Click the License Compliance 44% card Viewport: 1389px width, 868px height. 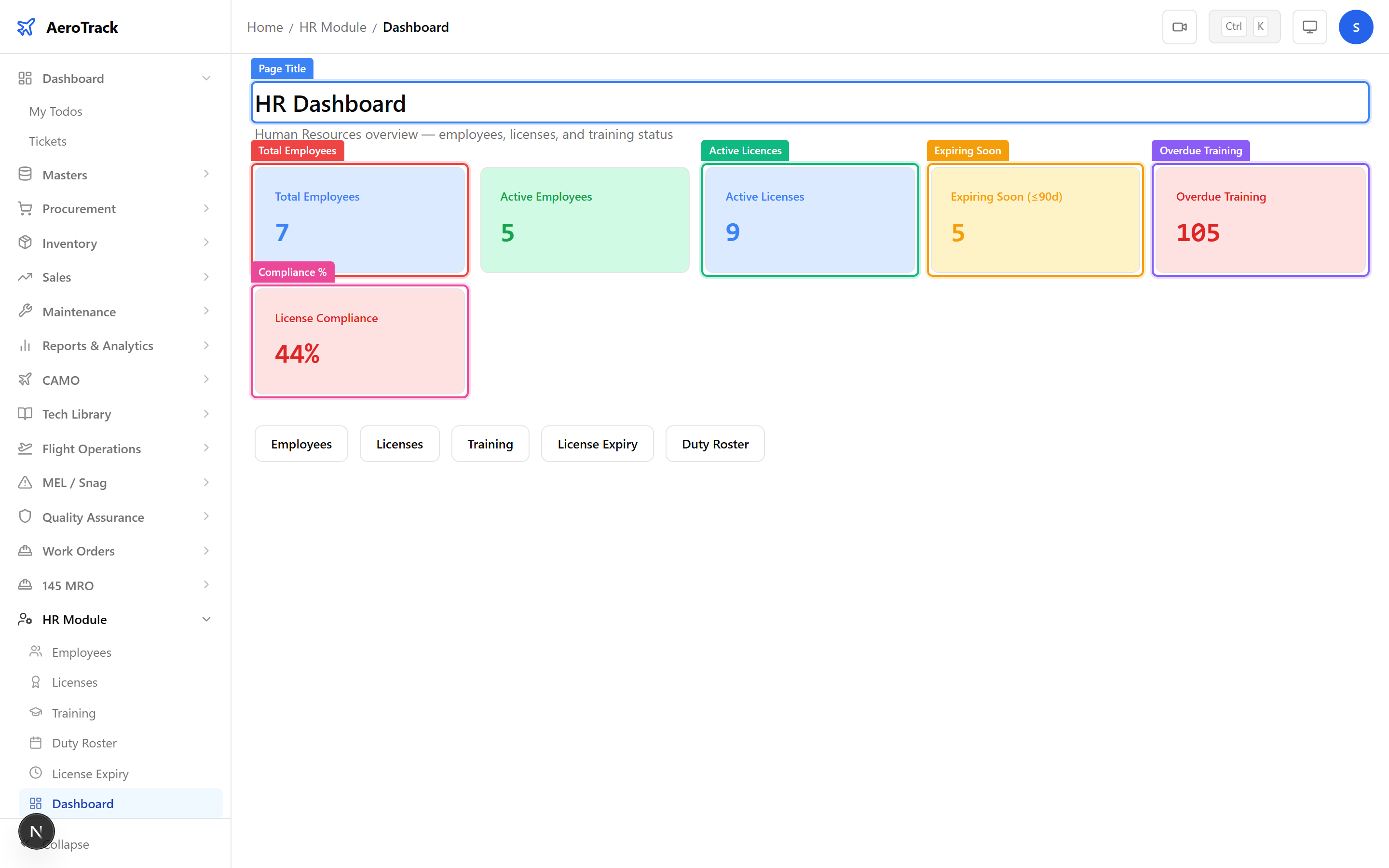point(359,340)
